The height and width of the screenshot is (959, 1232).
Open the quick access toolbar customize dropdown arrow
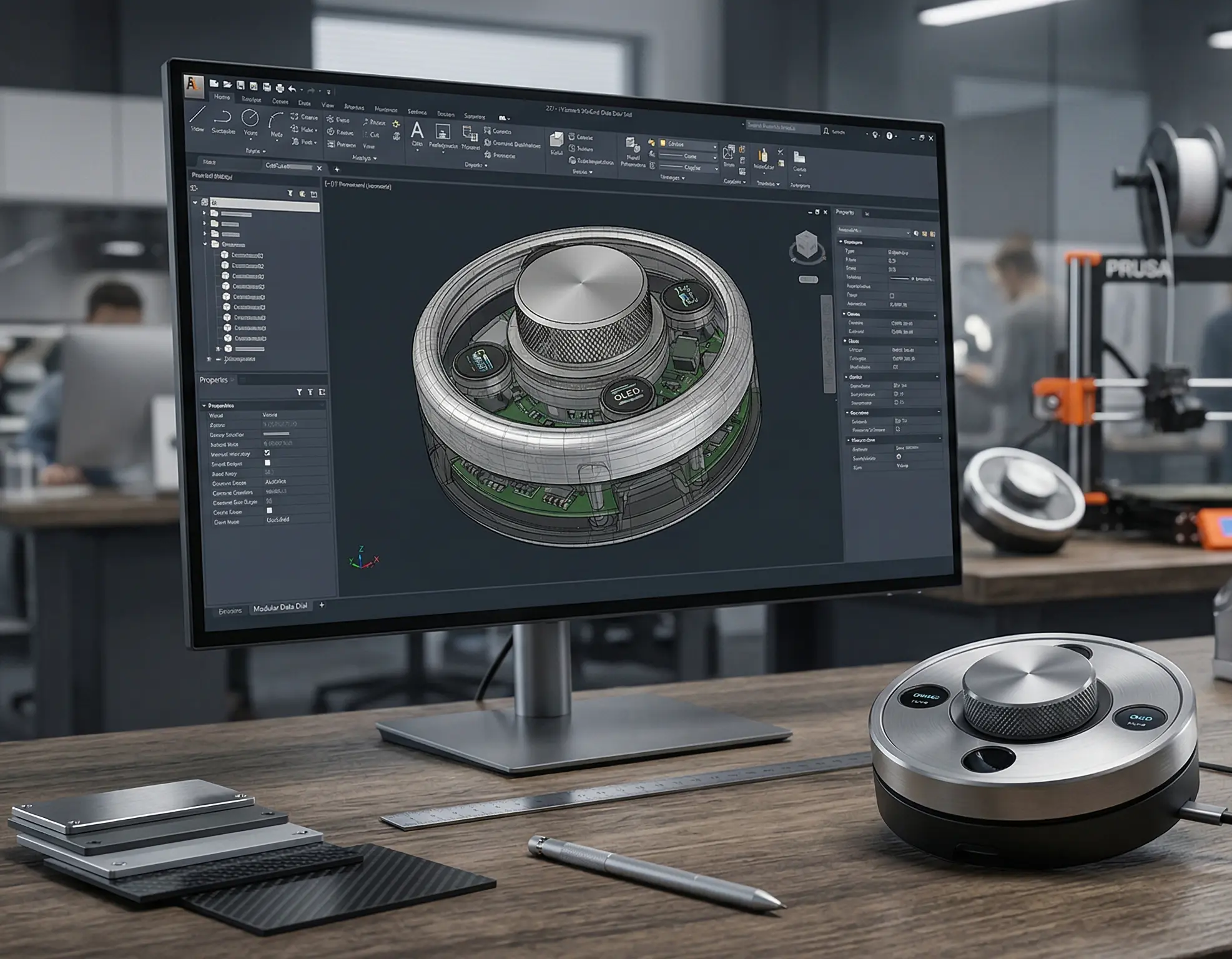(x=329, y=92)
